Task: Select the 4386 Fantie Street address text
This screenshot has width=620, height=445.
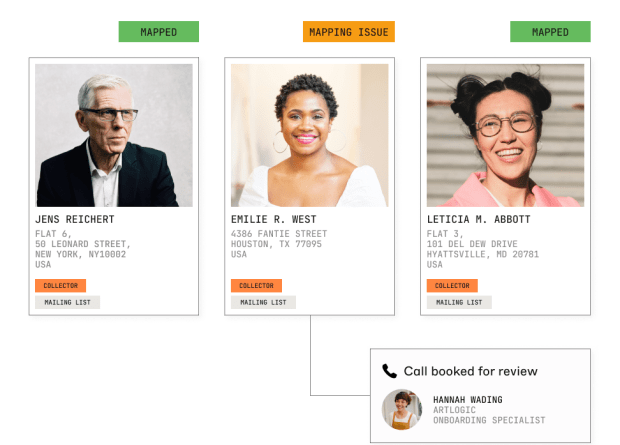Action: pyautogui.click(x=279, y=234)
